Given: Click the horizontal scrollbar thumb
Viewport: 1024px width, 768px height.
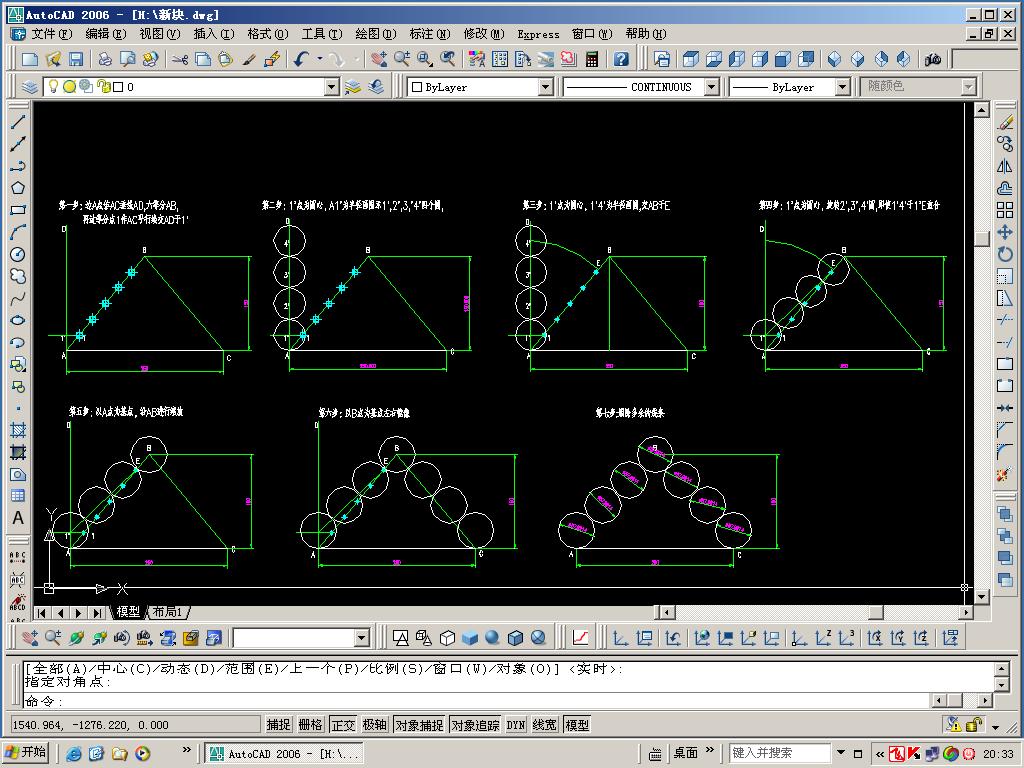Looking at the screenshot, I should coord(876,613).
